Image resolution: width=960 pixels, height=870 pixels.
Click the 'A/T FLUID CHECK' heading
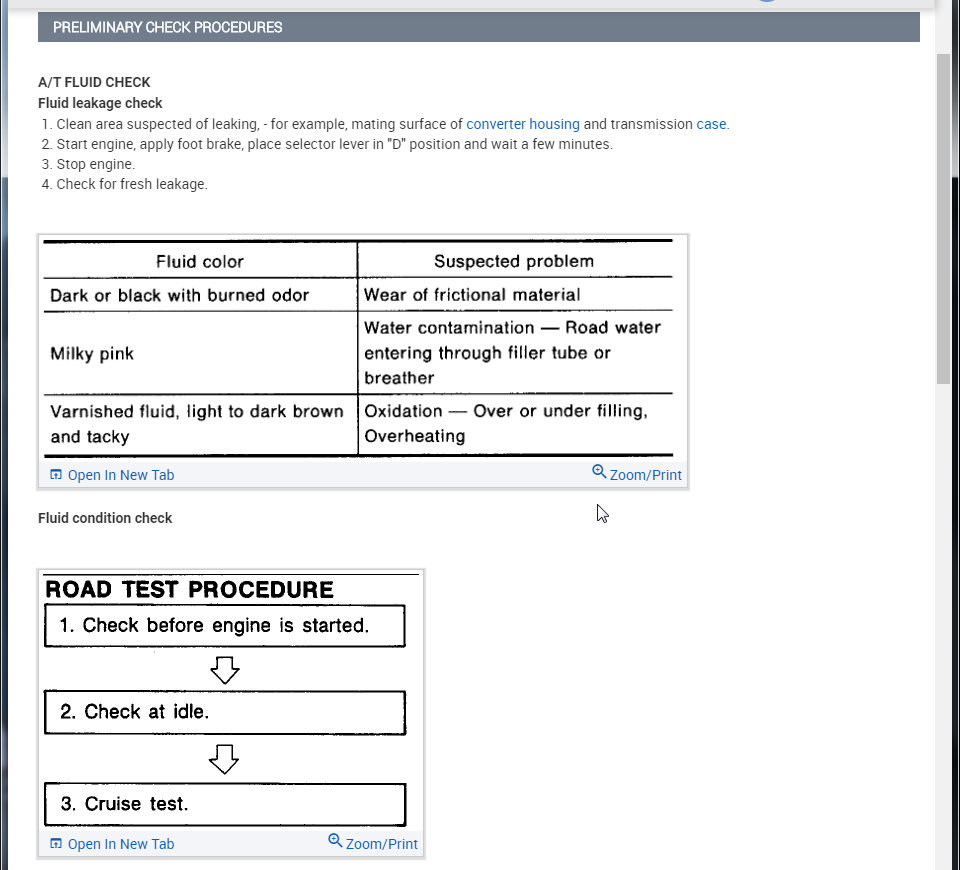94,83
